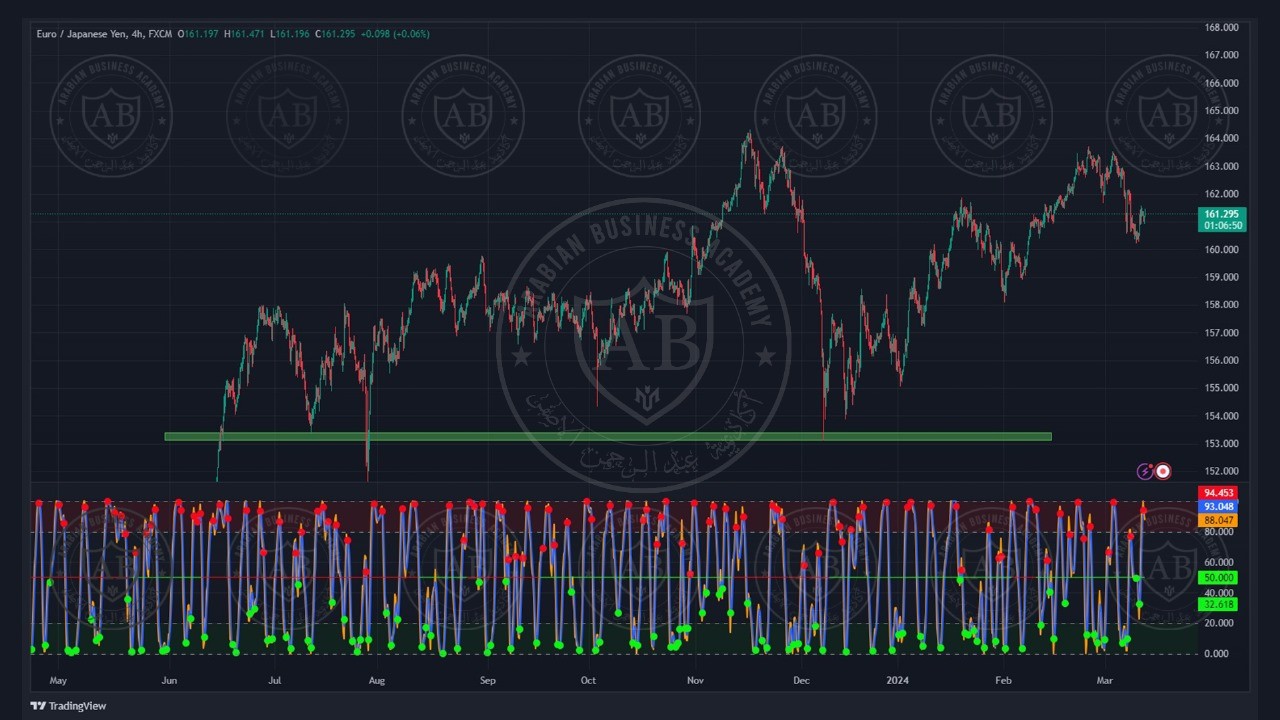The width and height of the screenshot is (1280, 720).
Task: Click the orange indicator value 88.047
Action: pyautogui.click(x=1218, y=521)
